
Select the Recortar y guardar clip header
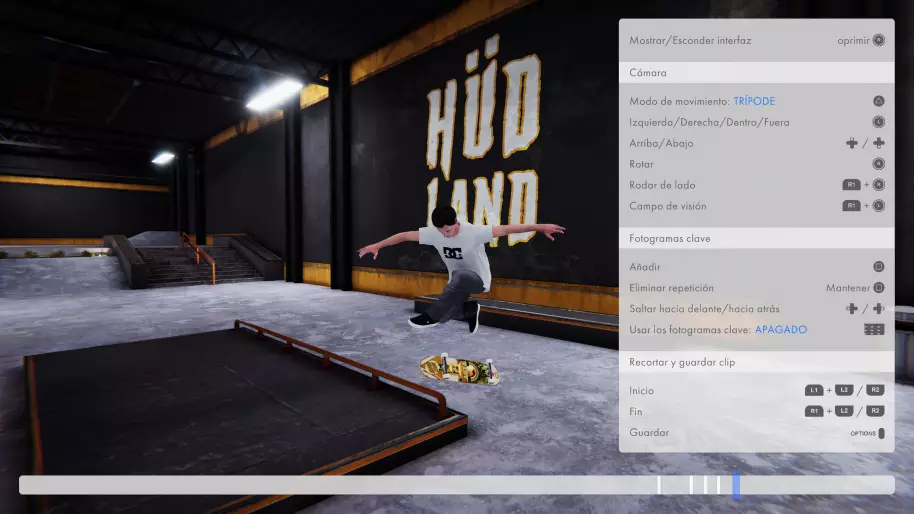[757, 362]
